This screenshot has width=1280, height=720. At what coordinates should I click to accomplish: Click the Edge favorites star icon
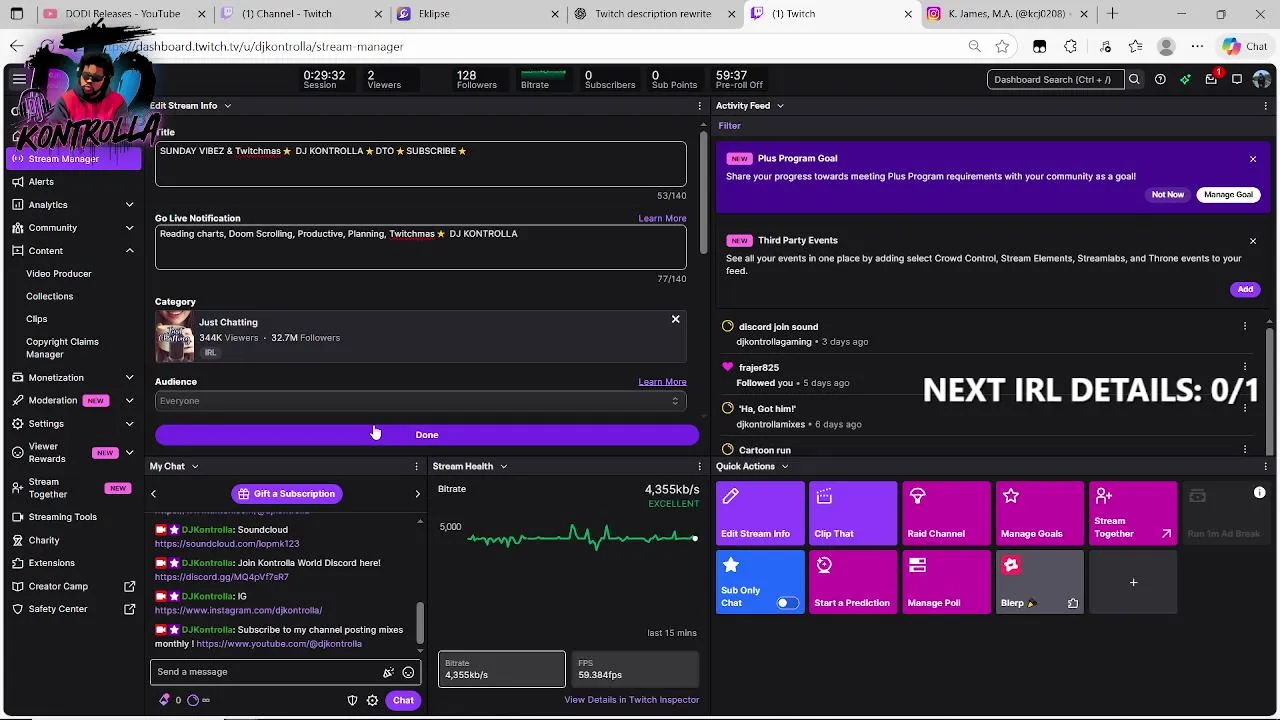pos(1002,46)
